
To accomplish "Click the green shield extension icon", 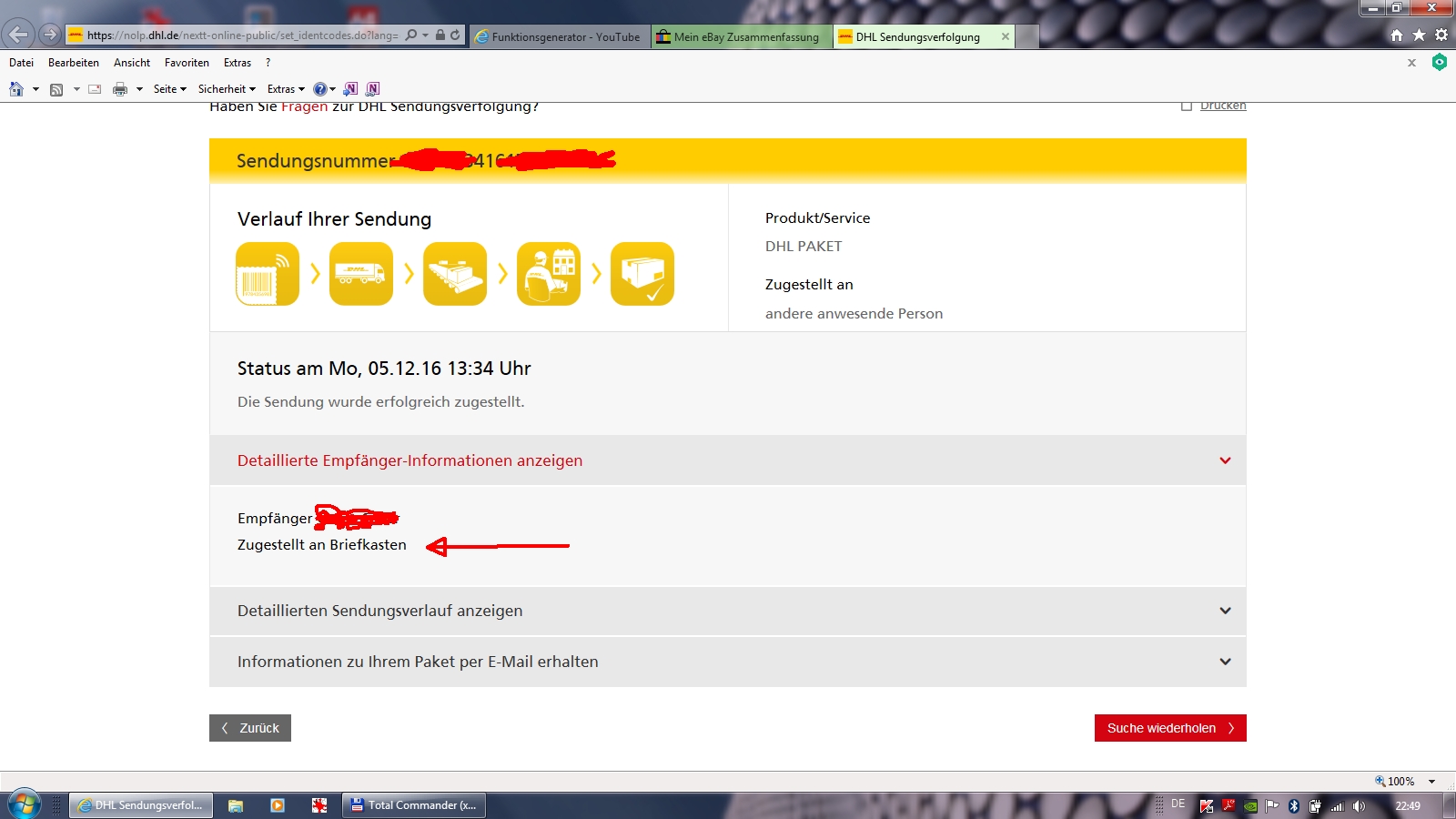I will click(x=1440, y=62).
